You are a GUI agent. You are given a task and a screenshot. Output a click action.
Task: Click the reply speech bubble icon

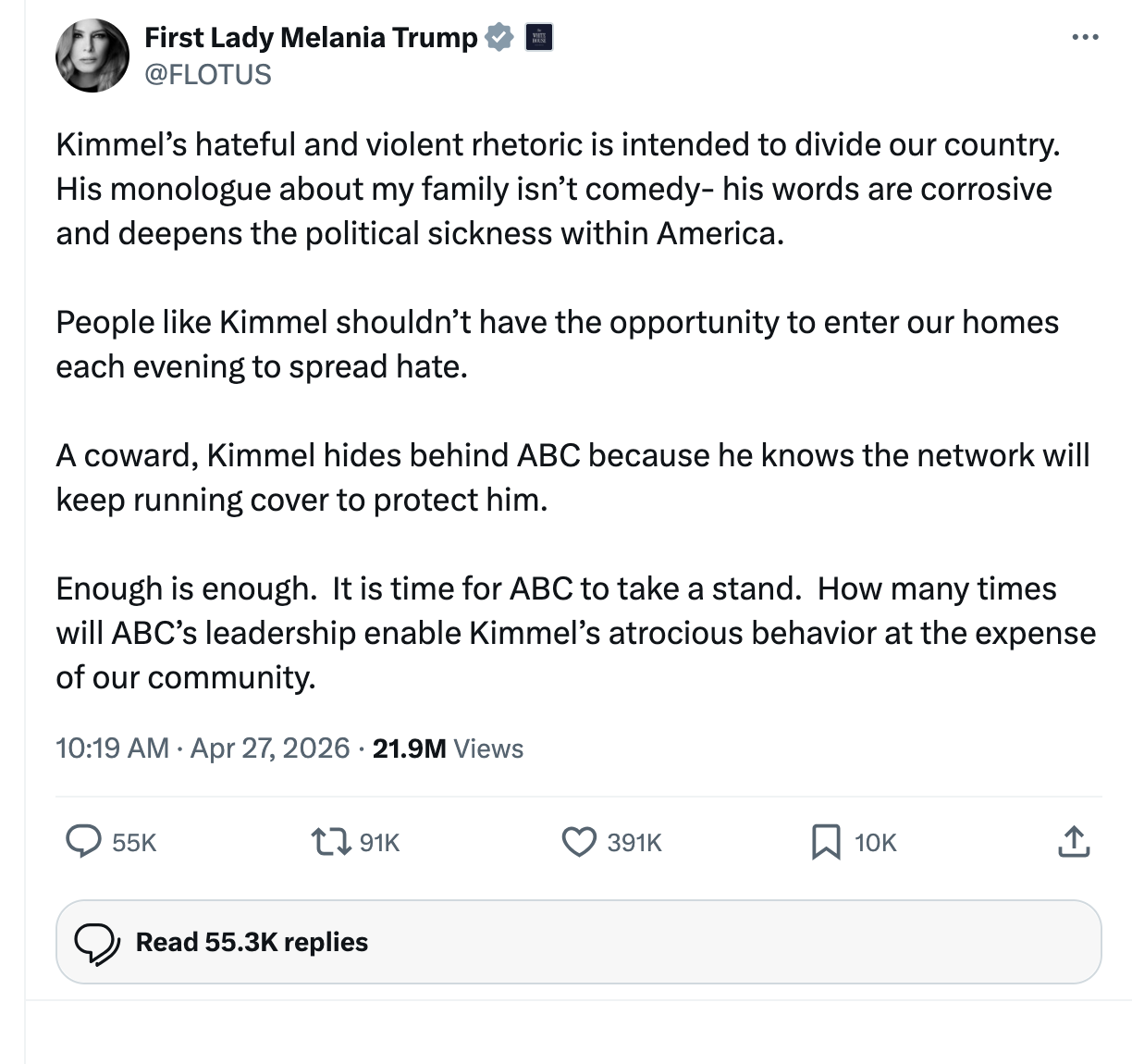click(x=84, y=841)
